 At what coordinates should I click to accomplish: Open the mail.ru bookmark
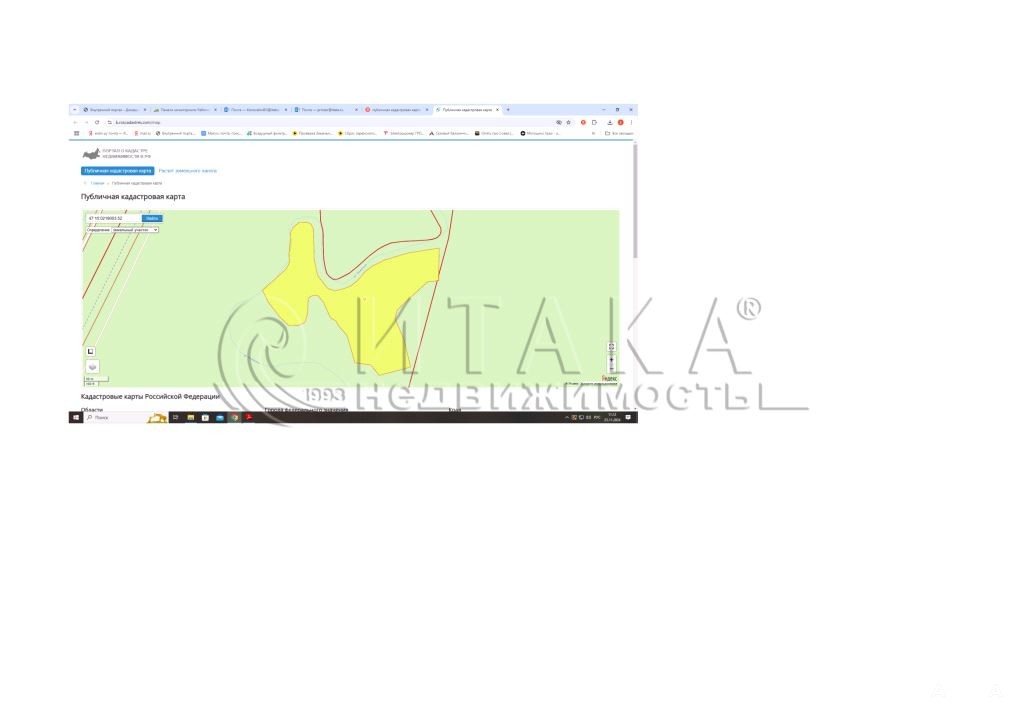(x=142, y=133)
